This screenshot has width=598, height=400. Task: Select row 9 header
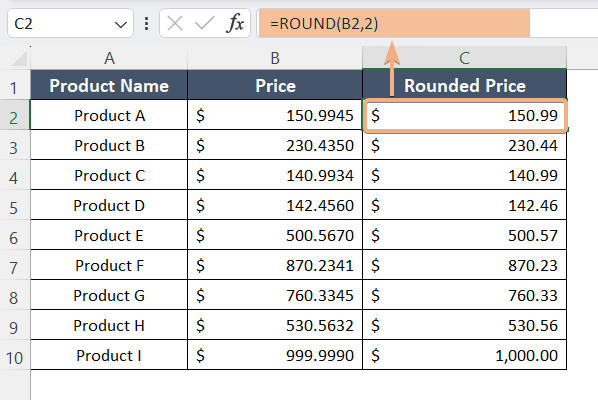click(14, 325)
